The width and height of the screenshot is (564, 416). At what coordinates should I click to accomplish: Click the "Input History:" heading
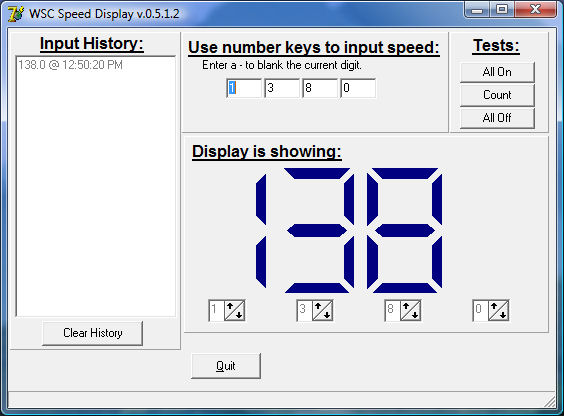pos(92,44)
